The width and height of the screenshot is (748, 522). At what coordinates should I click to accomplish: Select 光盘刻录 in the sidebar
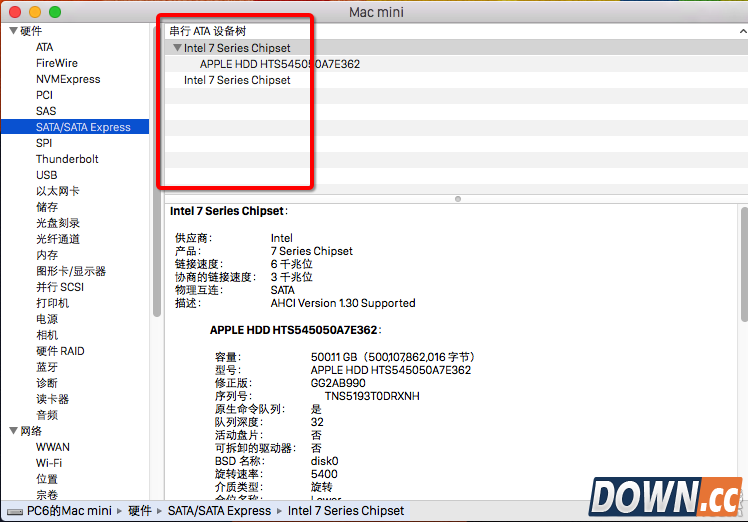[x=58, y=223]
